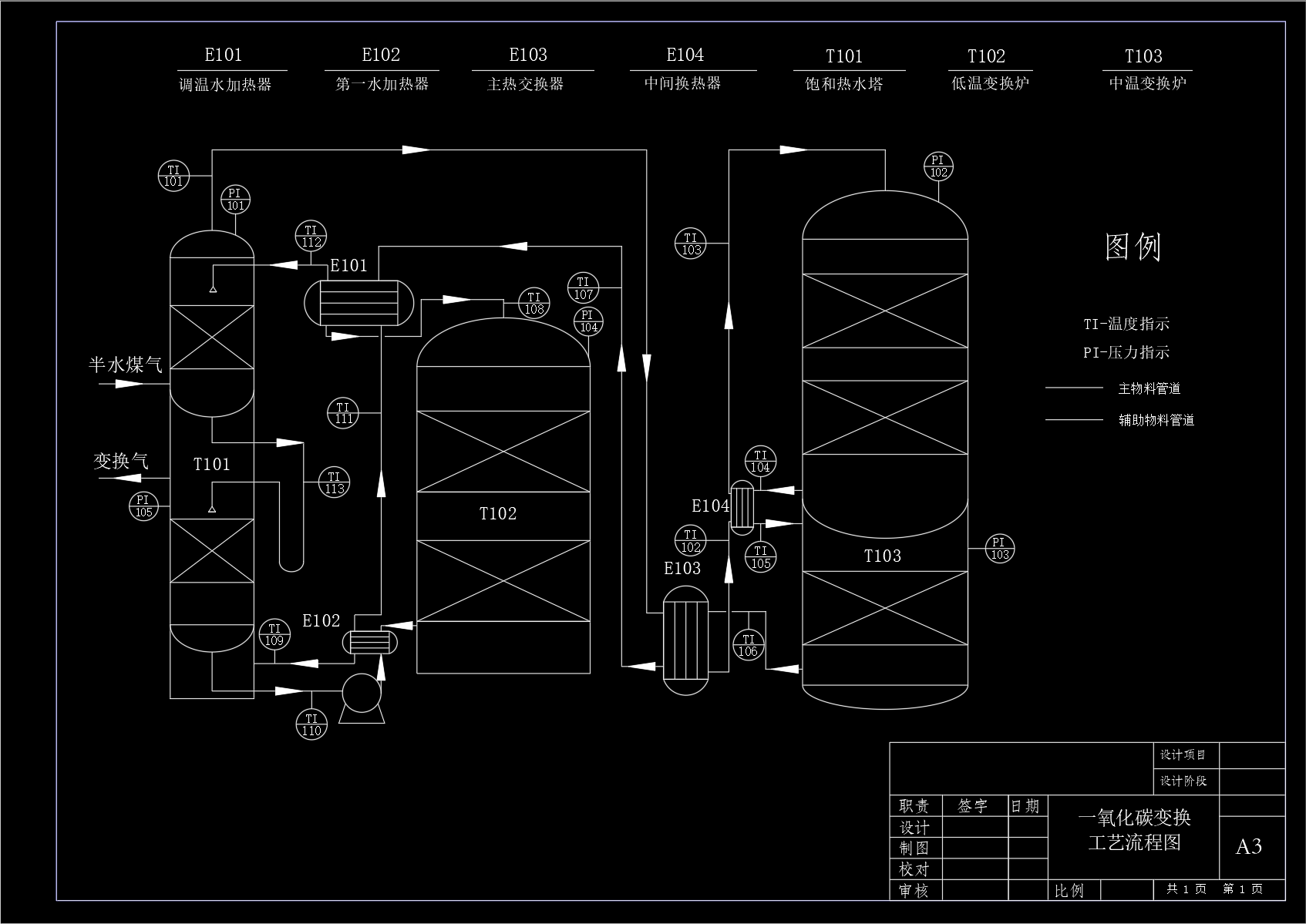Click the pump symbol below E102
The width and height of the screenshot is (1306, 924).
point(362,693)
